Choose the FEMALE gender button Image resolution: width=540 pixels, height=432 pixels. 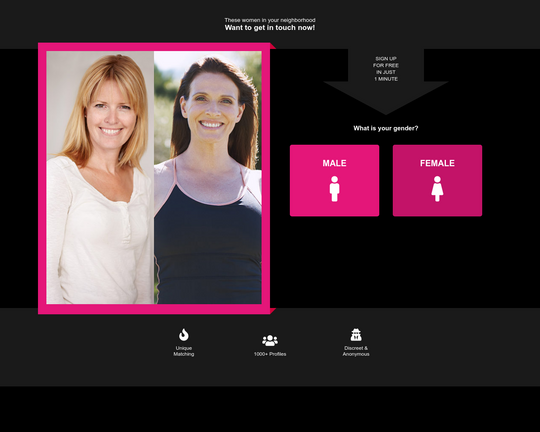coord(437,181)
